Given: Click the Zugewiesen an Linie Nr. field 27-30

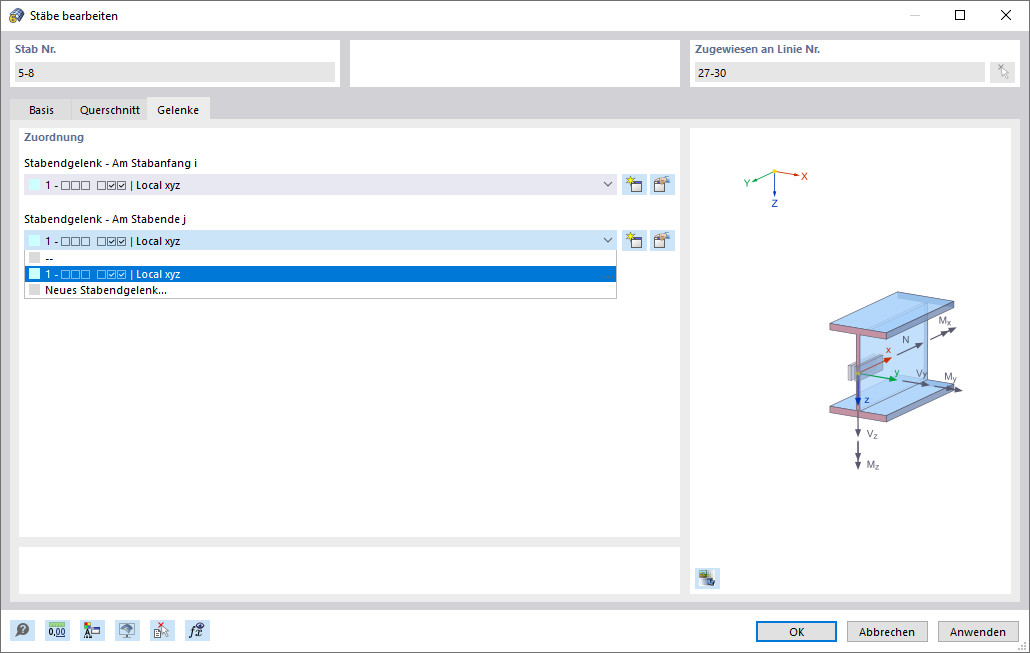Looking at the screenshot, I should [x=840, y=72].
